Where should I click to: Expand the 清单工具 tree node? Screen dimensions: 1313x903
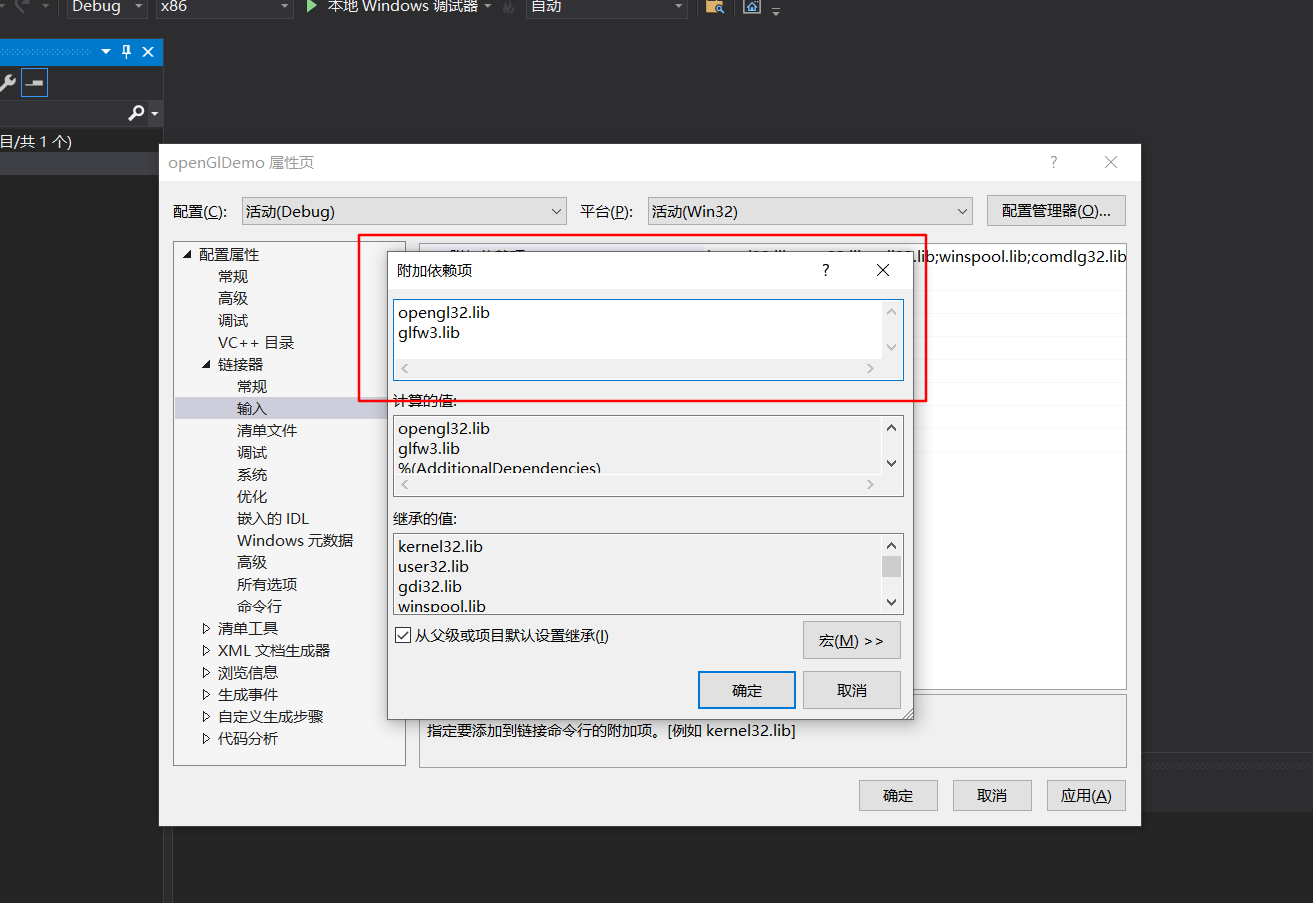click(207, 629)
